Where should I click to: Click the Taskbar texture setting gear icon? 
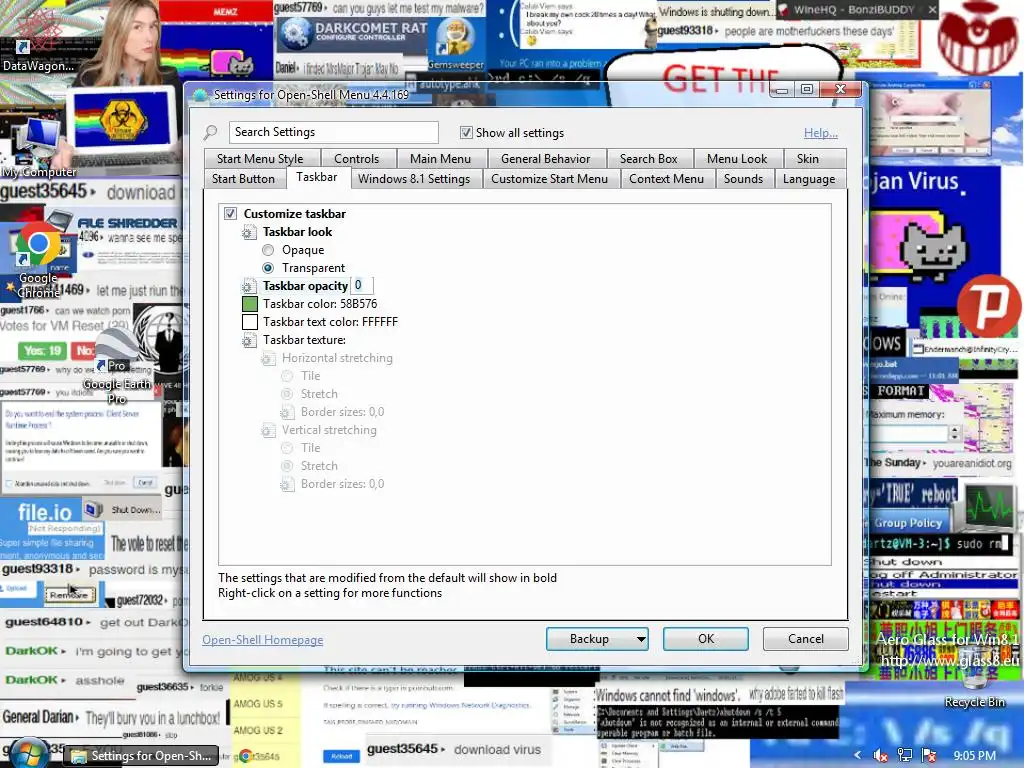[249, 340]
